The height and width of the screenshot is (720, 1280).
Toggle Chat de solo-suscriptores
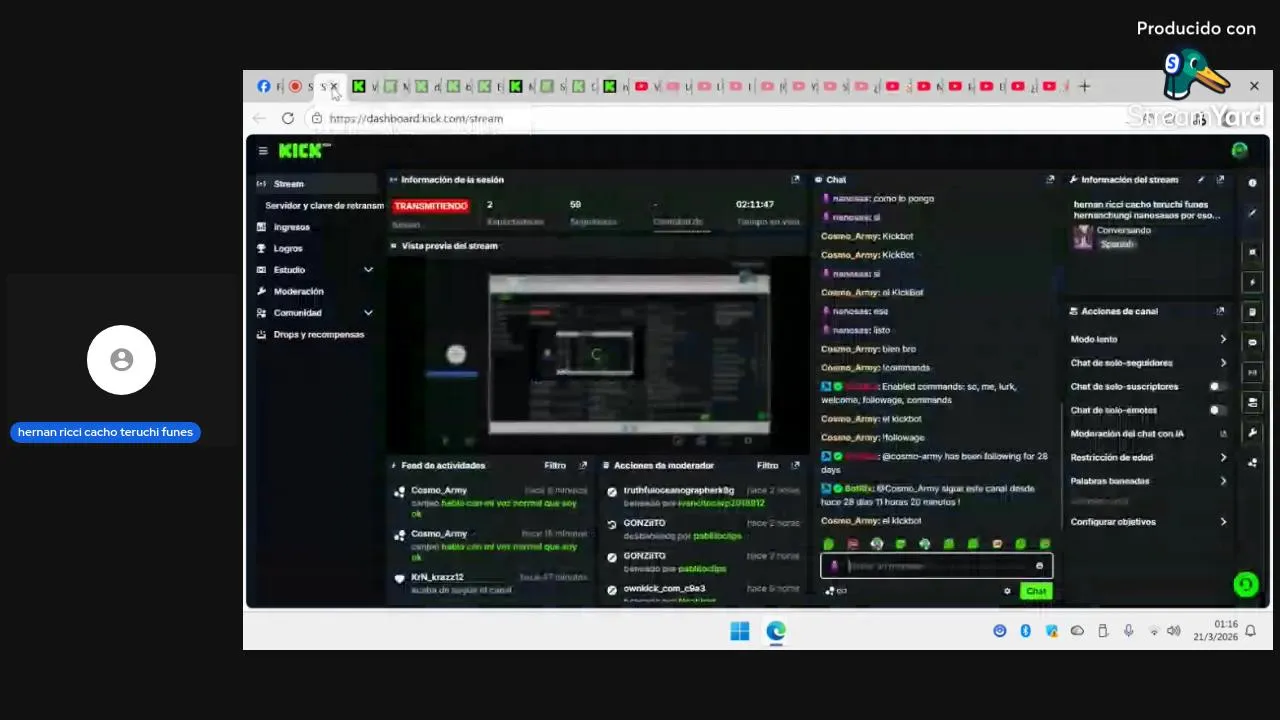pos(1218,386)
